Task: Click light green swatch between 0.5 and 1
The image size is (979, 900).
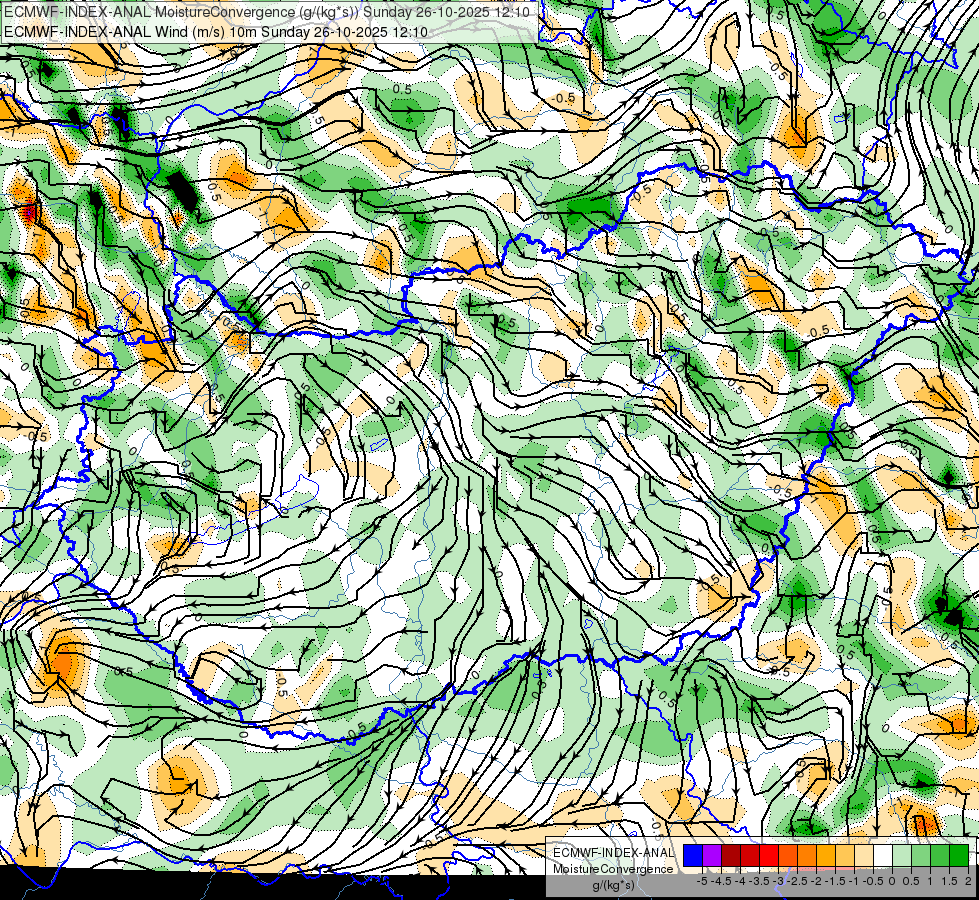Action: tap(921, 855)
